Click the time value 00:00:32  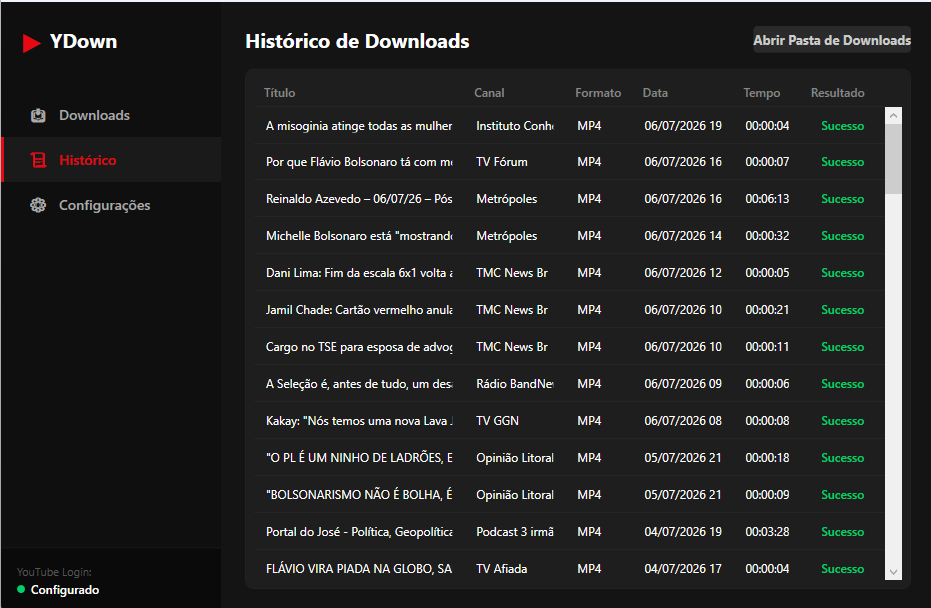coord(767,236)
